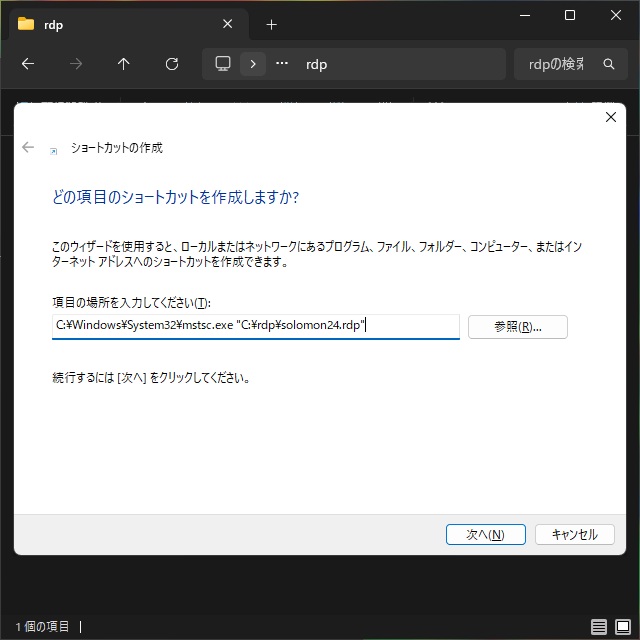Open the 参照(R)... browse dialog

pyautogui.click(x=517, y=327)
